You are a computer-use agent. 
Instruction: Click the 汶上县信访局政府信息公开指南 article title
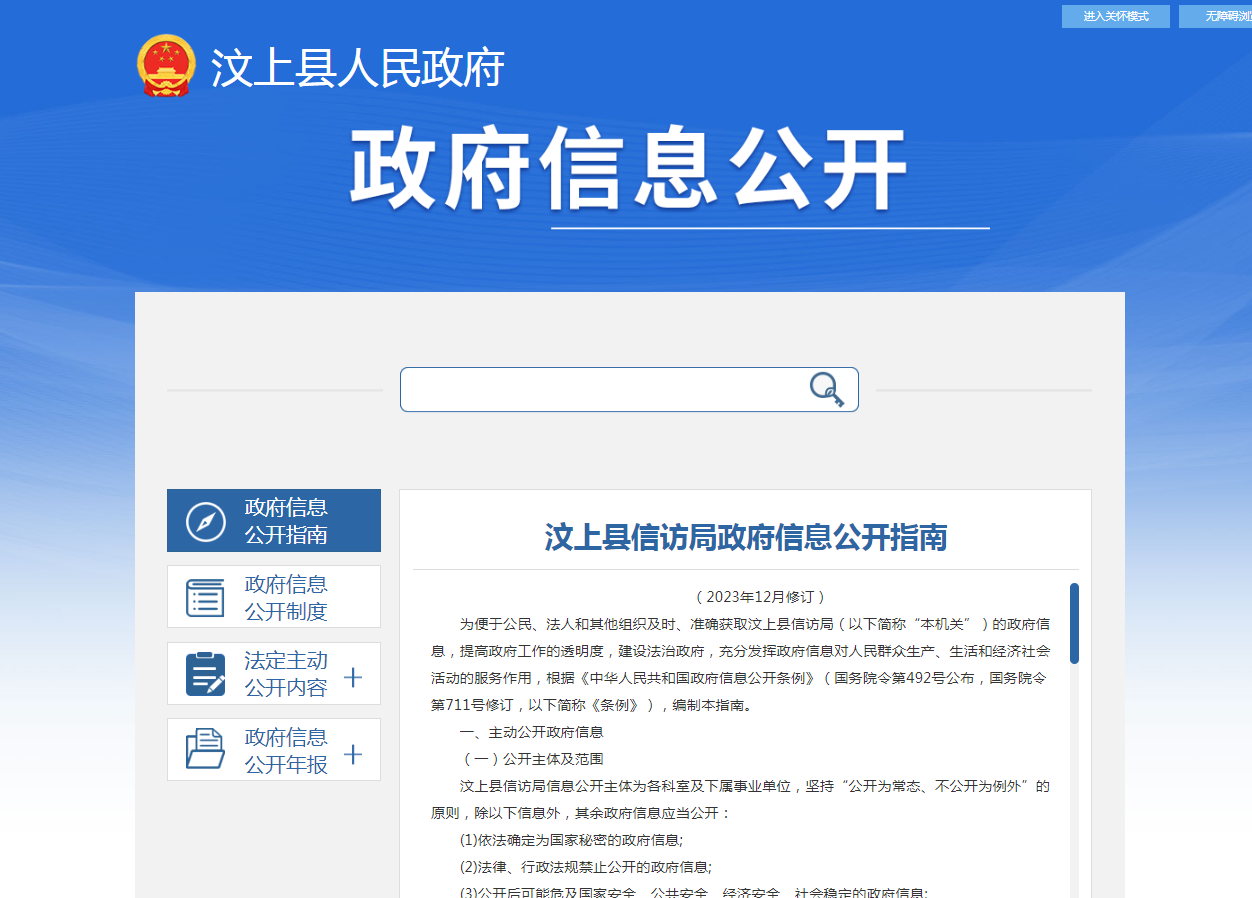tap(745, 537)
